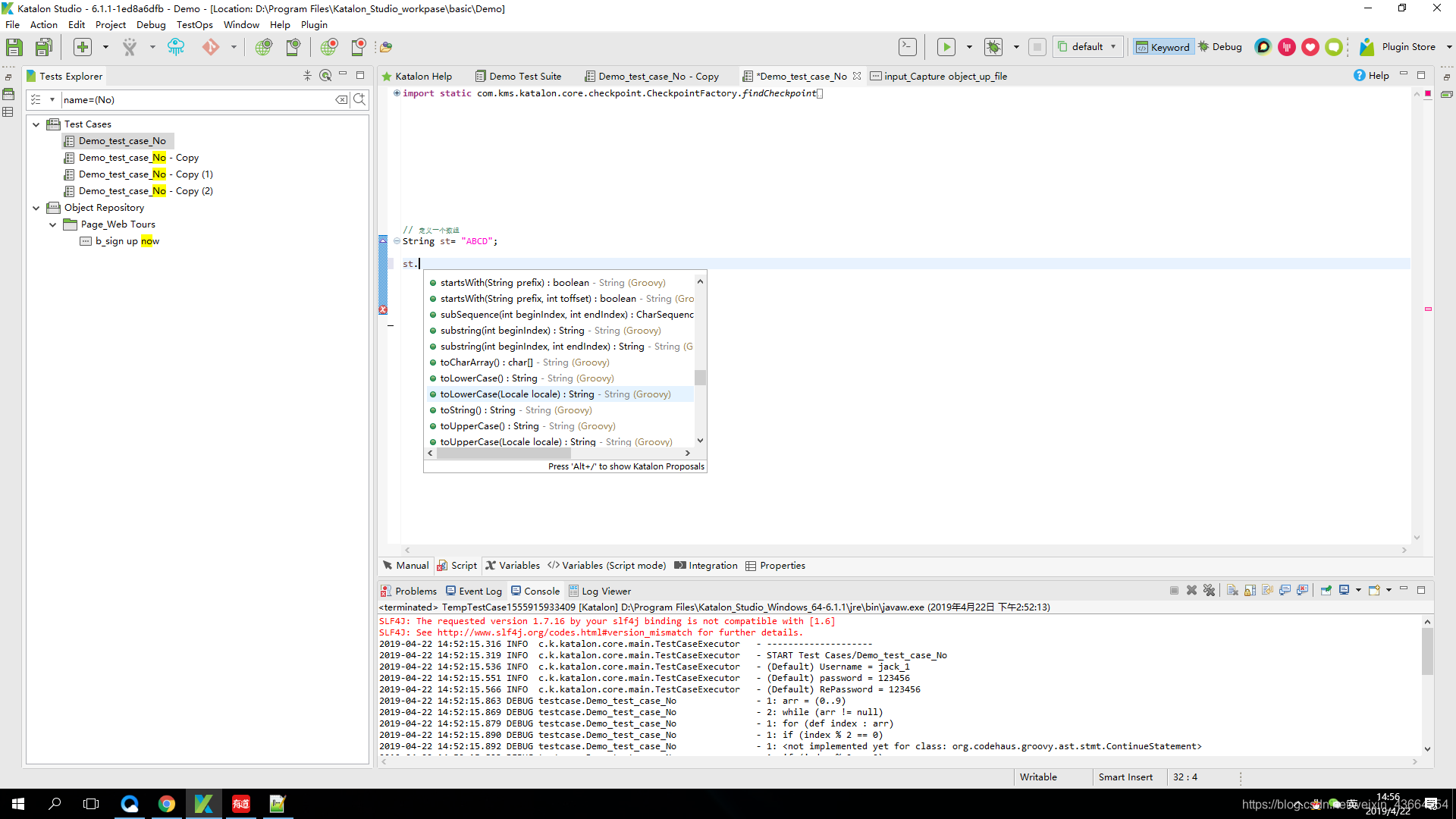
Task: Open the Git dropdown arrow
Action: point(234,47)
